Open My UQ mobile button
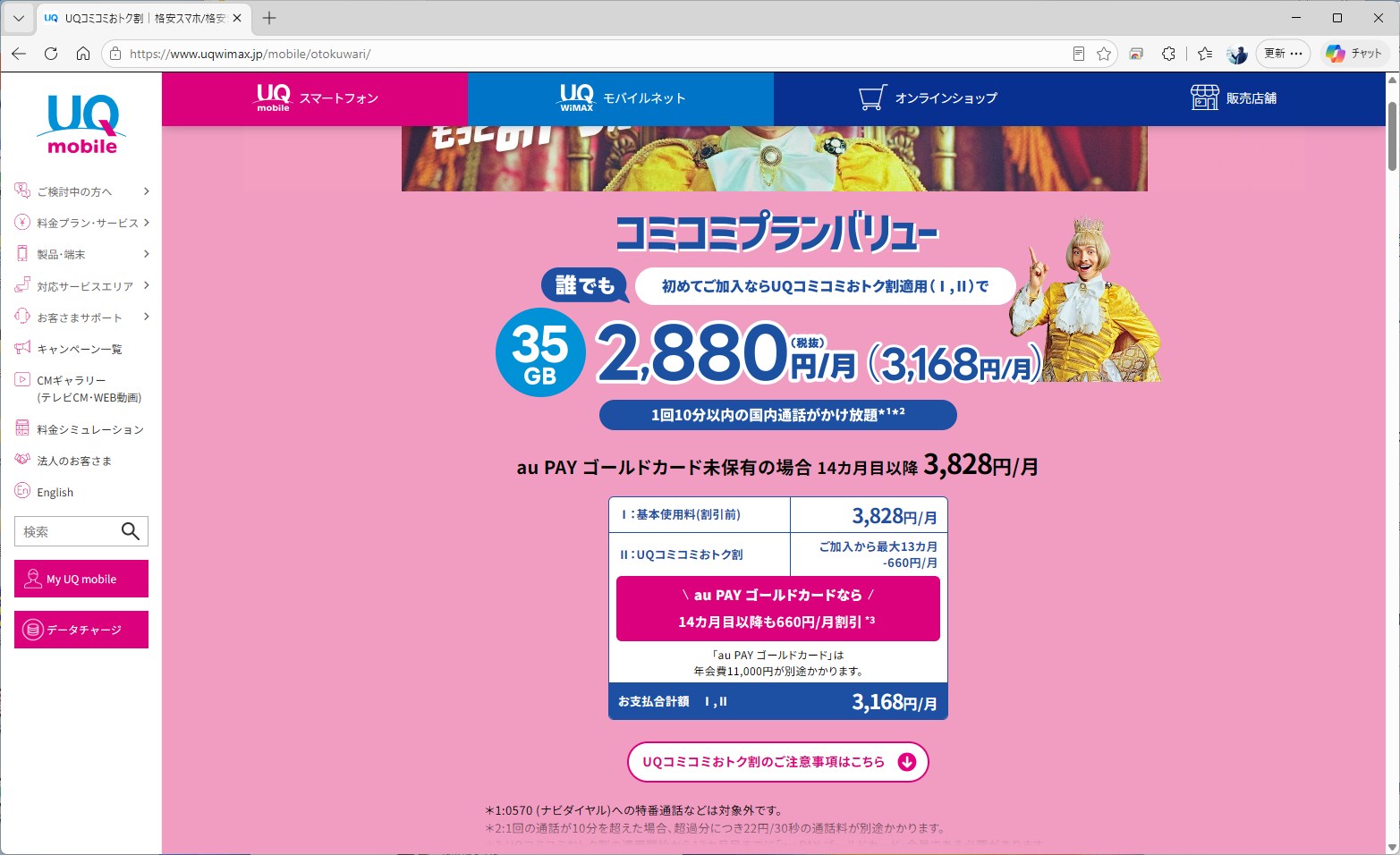Screen dimensions: 1400x855 (81, 579)
